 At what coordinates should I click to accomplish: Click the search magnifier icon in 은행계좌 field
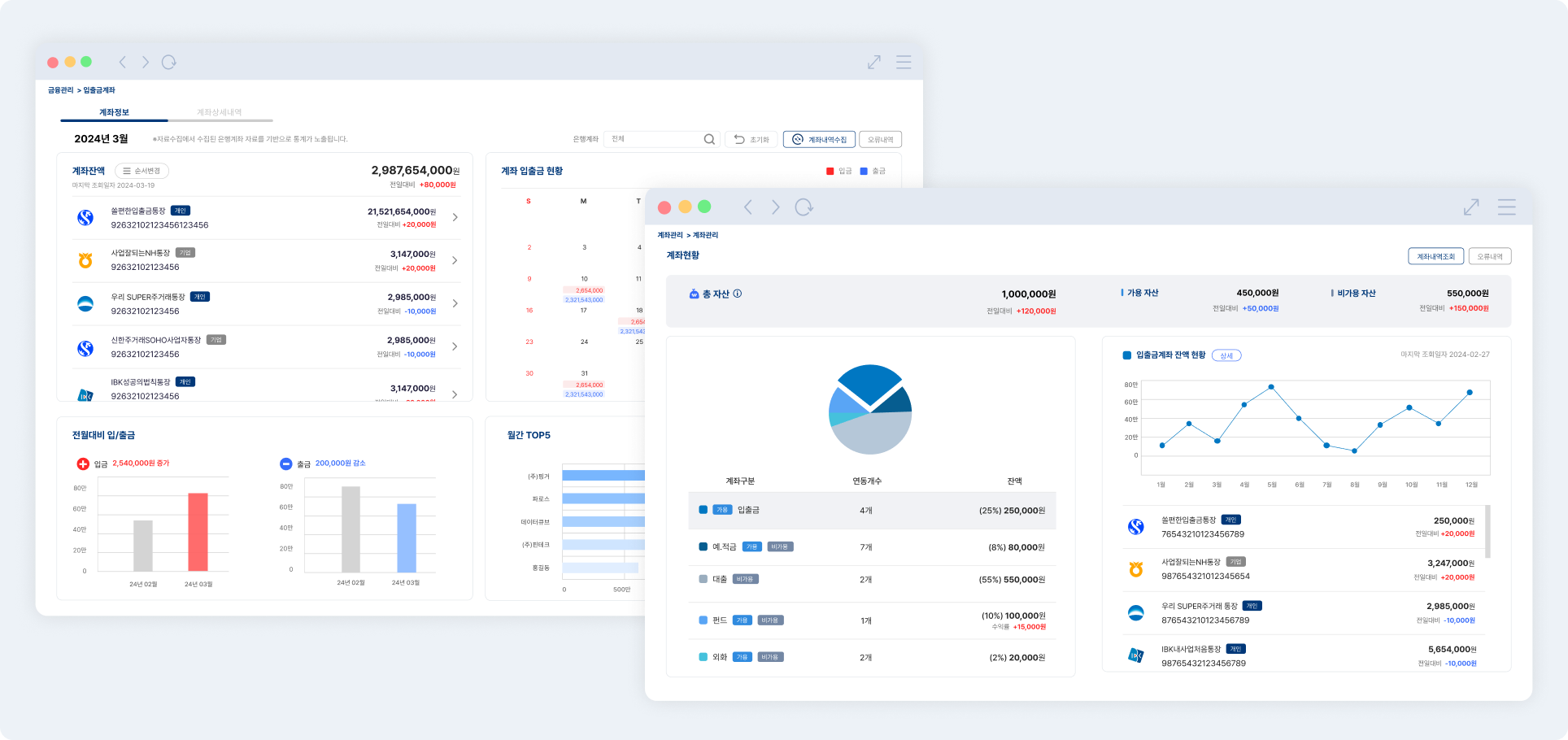pos(709,139)
